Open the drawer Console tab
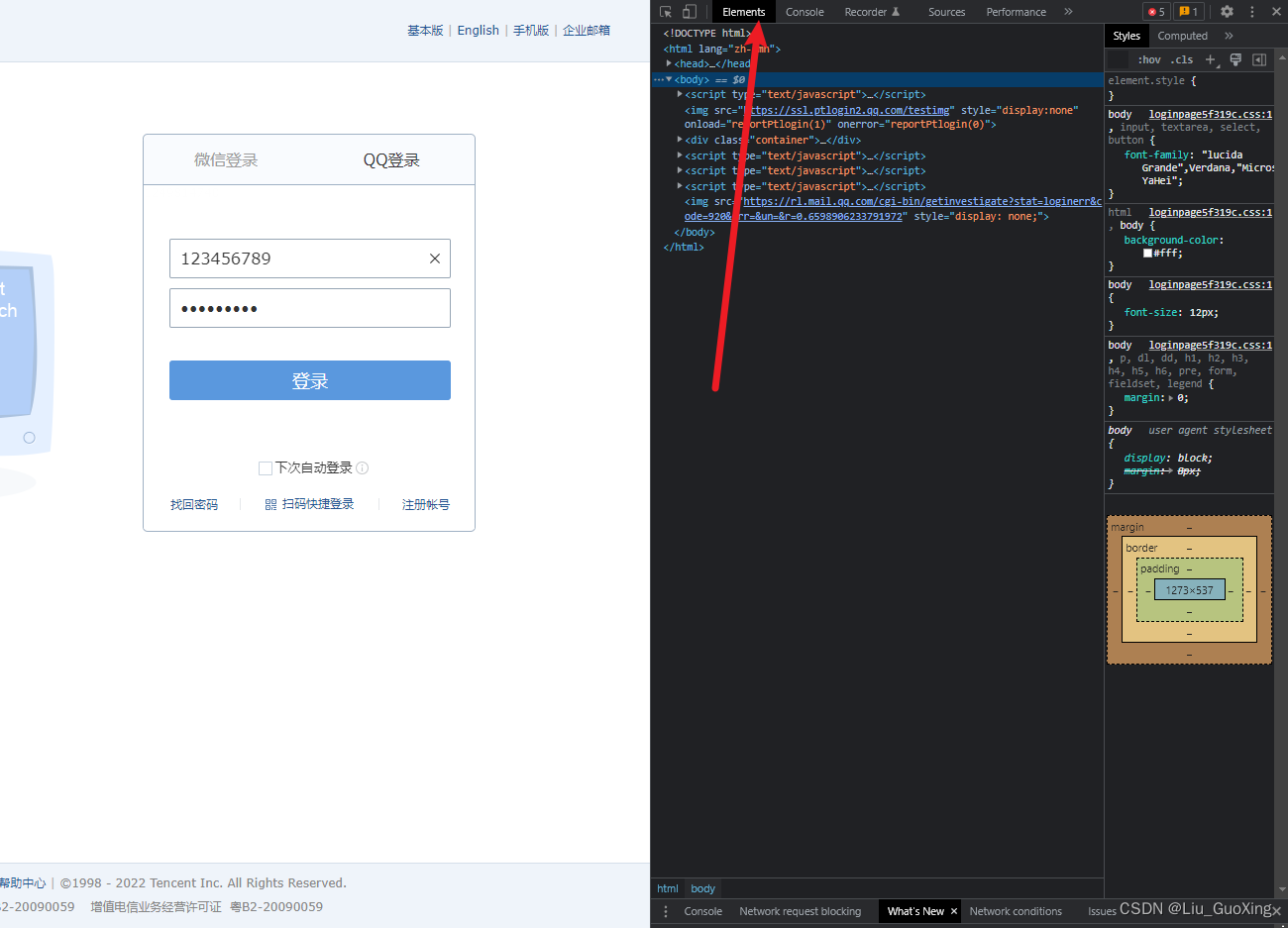This screenshot has height=928, width=1288. pos(702,911)
